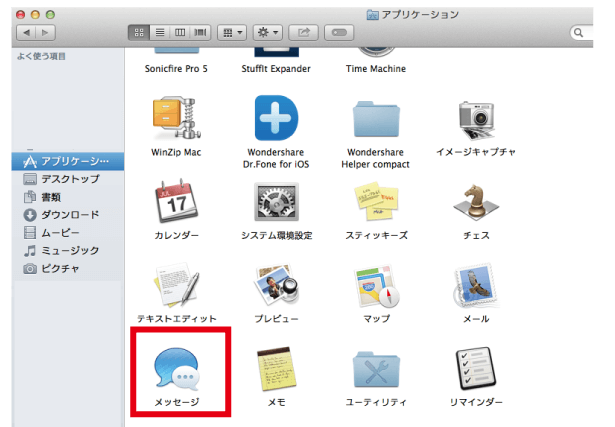The width and height of the screenshot is (615, 427).
Task: Select アプリケーション in the sidebar
Action: click(68, 161)
